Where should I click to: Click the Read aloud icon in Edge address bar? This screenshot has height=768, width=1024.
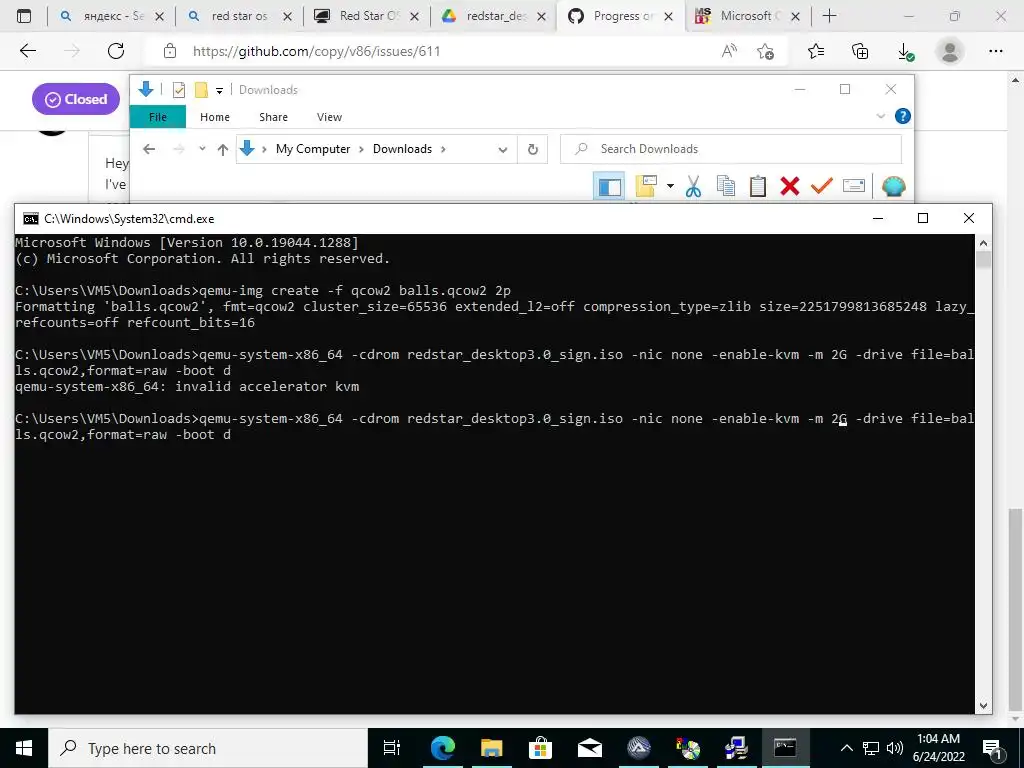click(x=729, y=51)
